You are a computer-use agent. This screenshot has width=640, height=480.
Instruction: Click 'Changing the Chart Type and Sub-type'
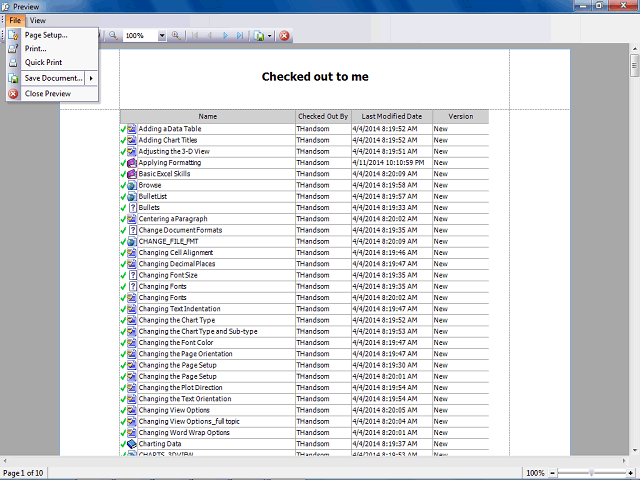[x=198, y=331]
